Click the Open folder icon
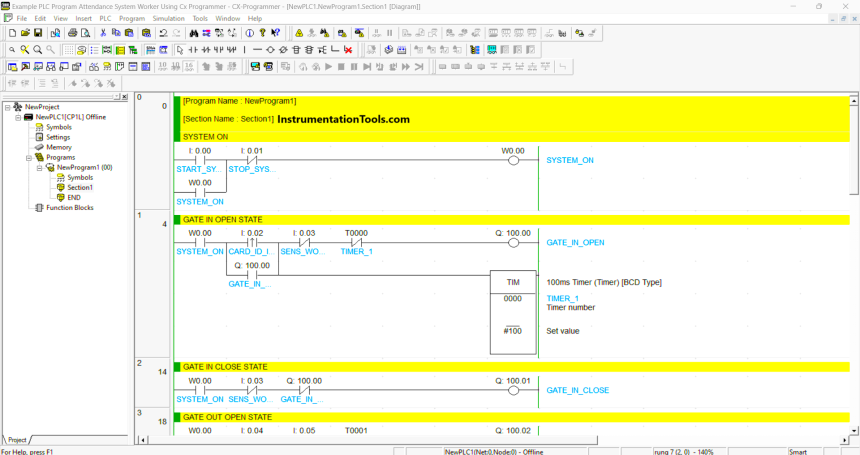 click(x=25, y=33)
